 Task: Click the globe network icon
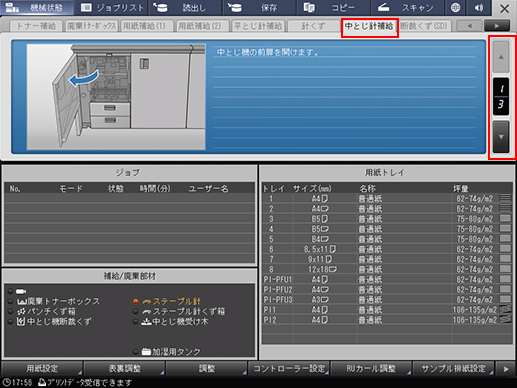click(456, 7)
